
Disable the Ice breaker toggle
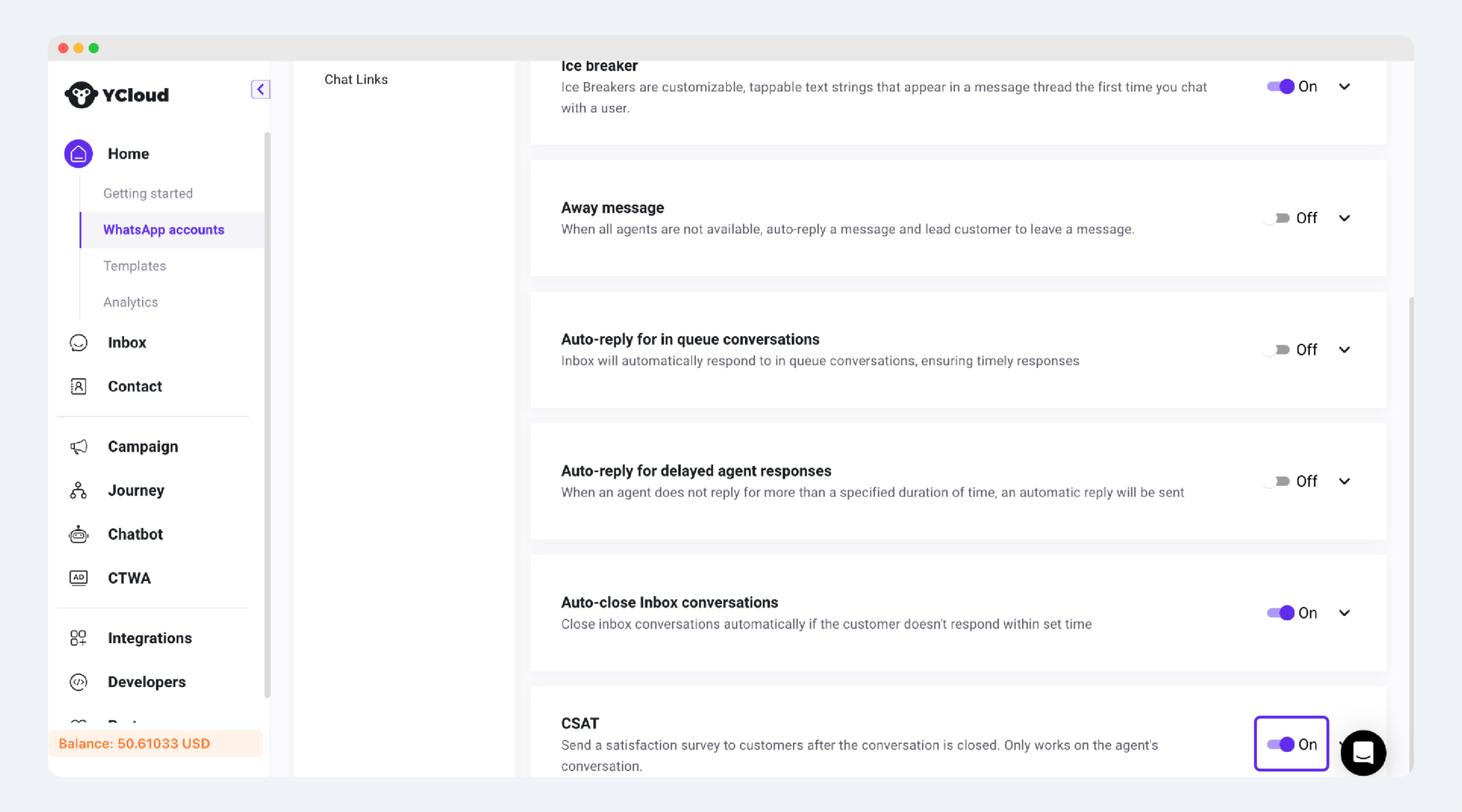coord(1280,87)
